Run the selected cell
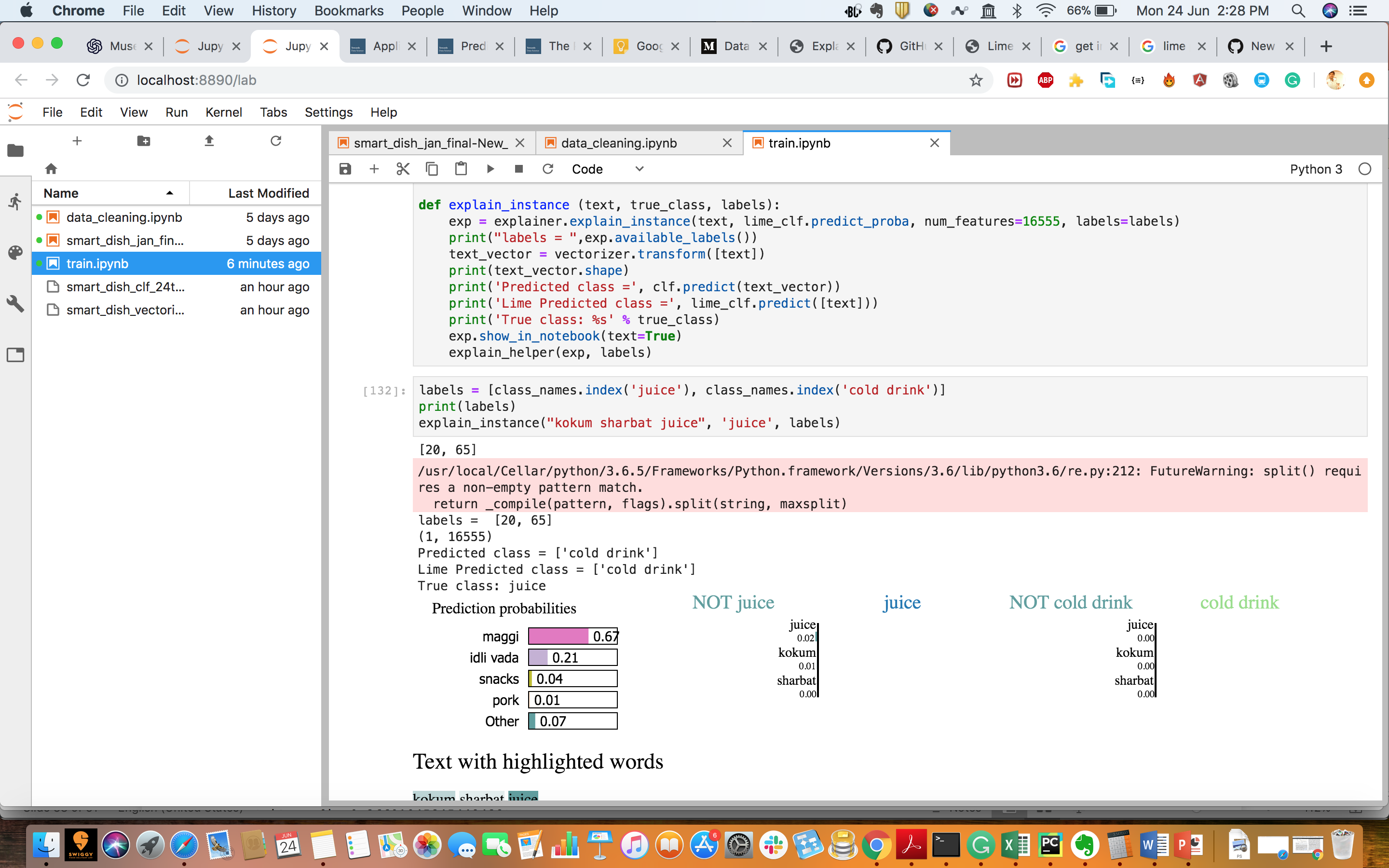 point(490,169)
